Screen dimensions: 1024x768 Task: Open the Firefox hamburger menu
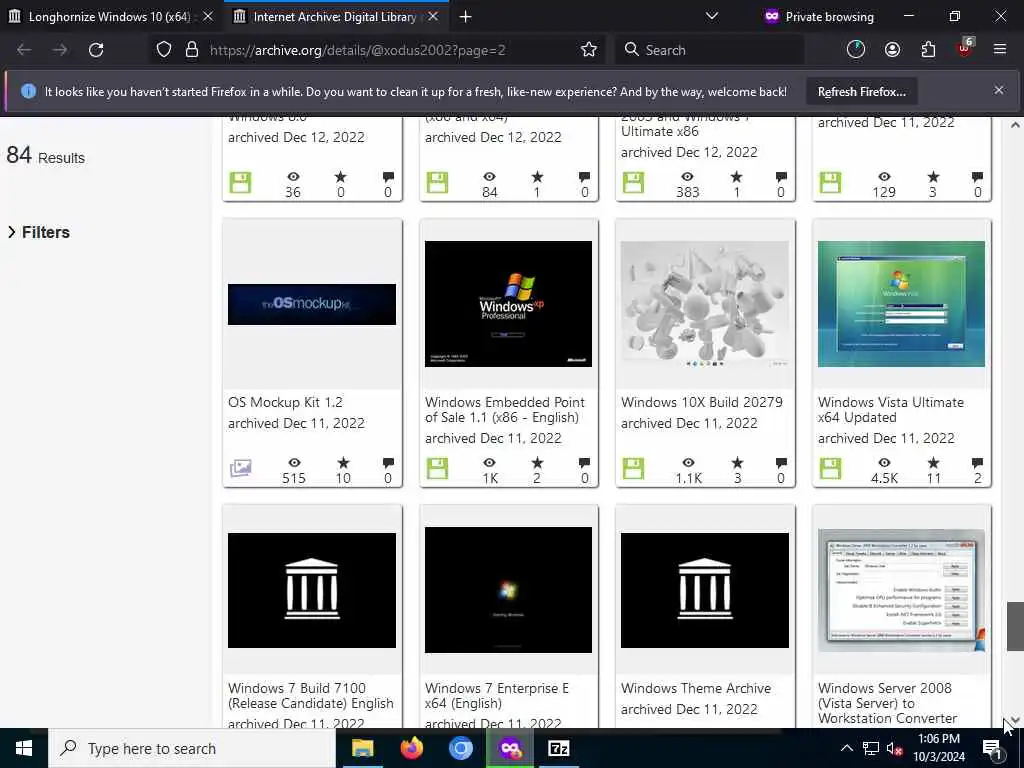[1000, 49]
